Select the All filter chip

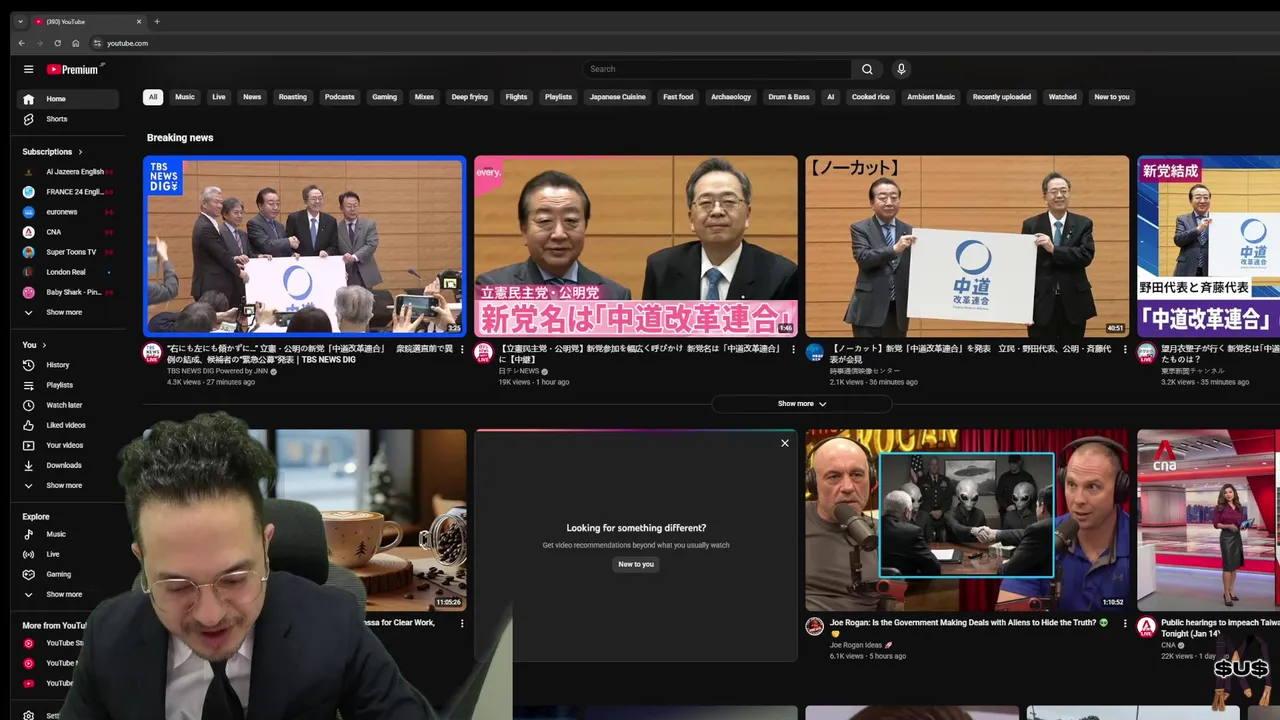(x=153, y=97)
